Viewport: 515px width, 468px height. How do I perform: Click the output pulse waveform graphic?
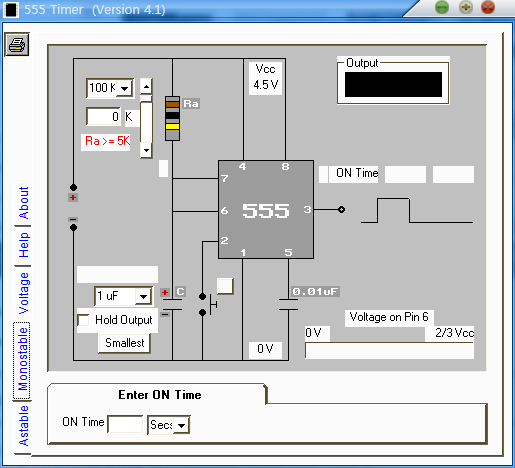[x=417, y=211]
